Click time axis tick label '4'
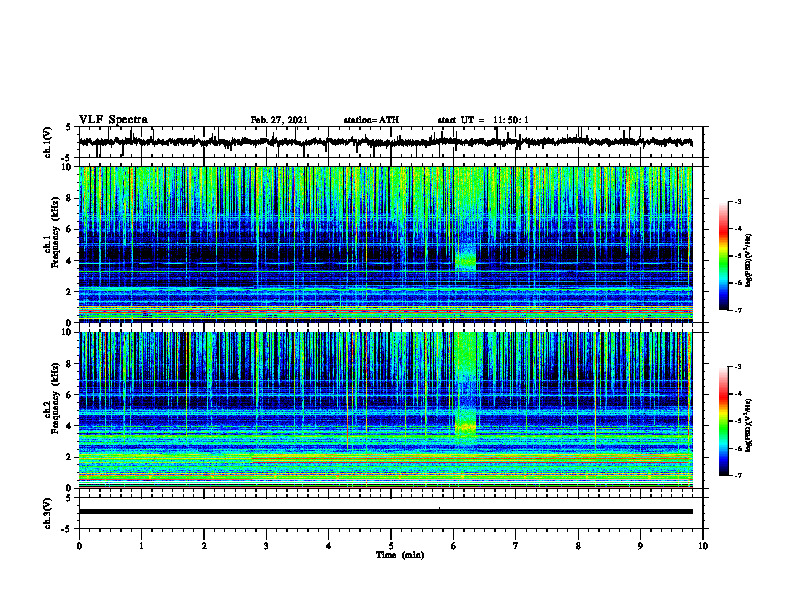Viewport: 792px width, 612px height. [x=329, y=546]
